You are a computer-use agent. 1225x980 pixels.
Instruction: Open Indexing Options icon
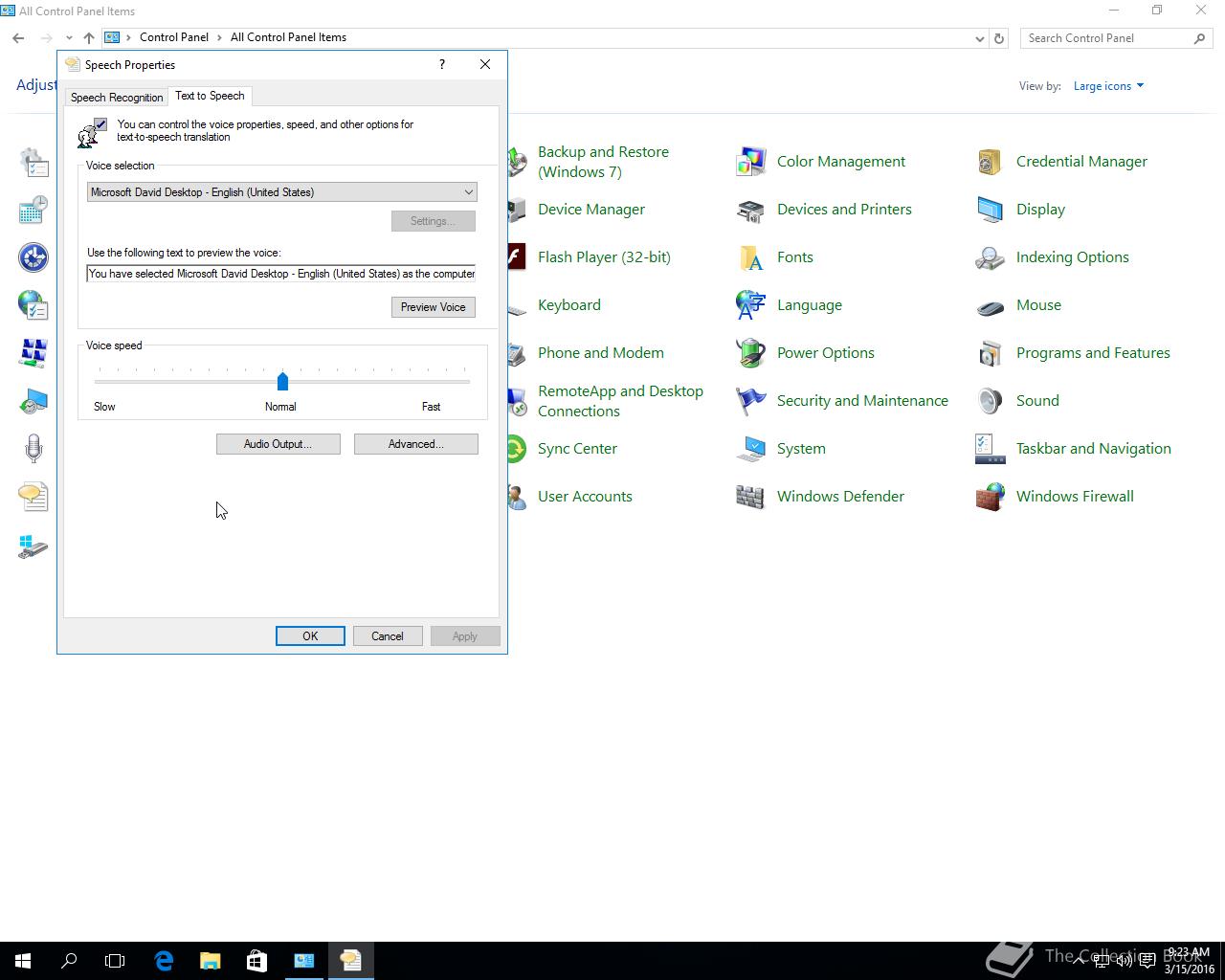[990, 256]
